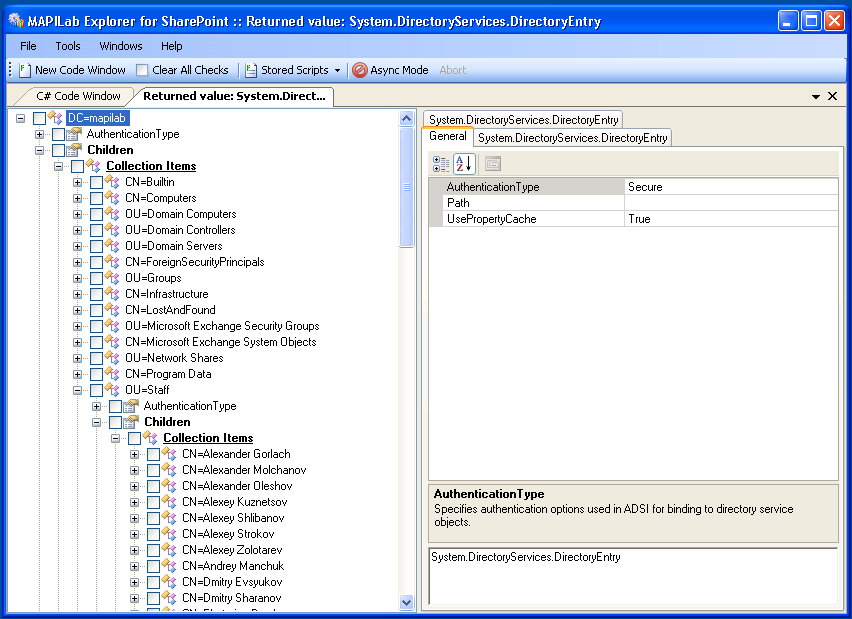Click the System.DirectoryServices.DirectoryEntry output text box
Screen dimensions: 852x619
[x=633, y=576]
